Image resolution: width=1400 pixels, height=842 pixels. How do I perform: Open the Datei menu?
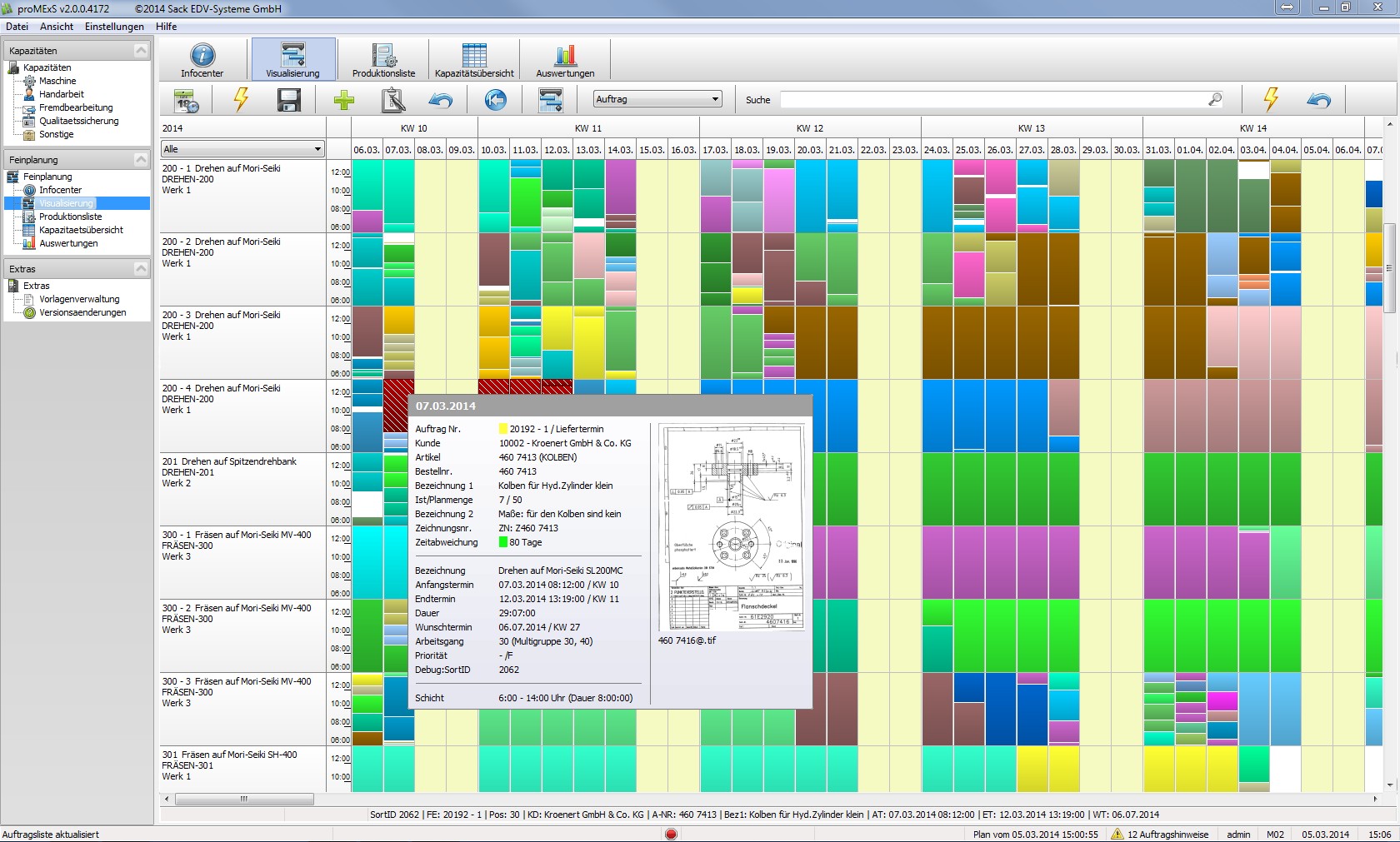point(17,27)
